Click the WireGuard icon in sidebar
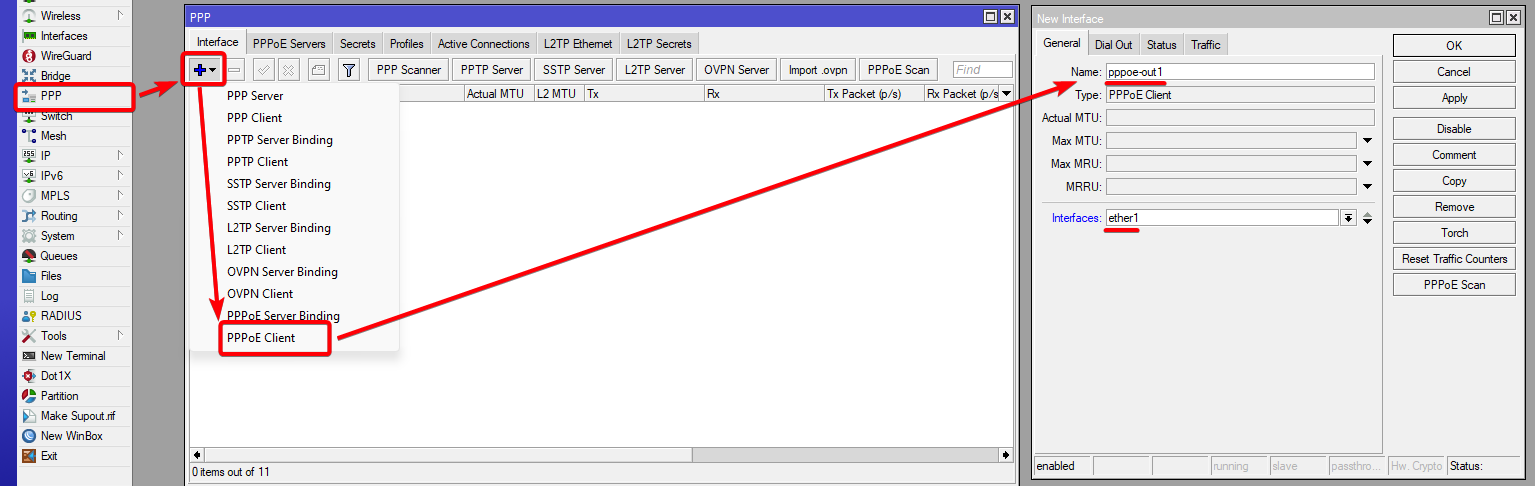 (28, 56)
